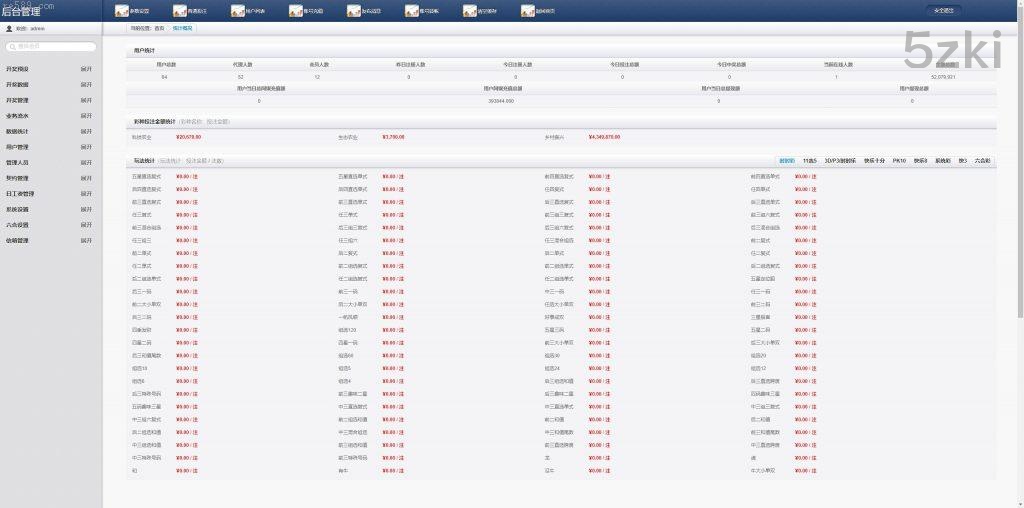Screen dimensions: 1024x508
Task: Switch to the PK10 tab
Action: pos(898,160)
